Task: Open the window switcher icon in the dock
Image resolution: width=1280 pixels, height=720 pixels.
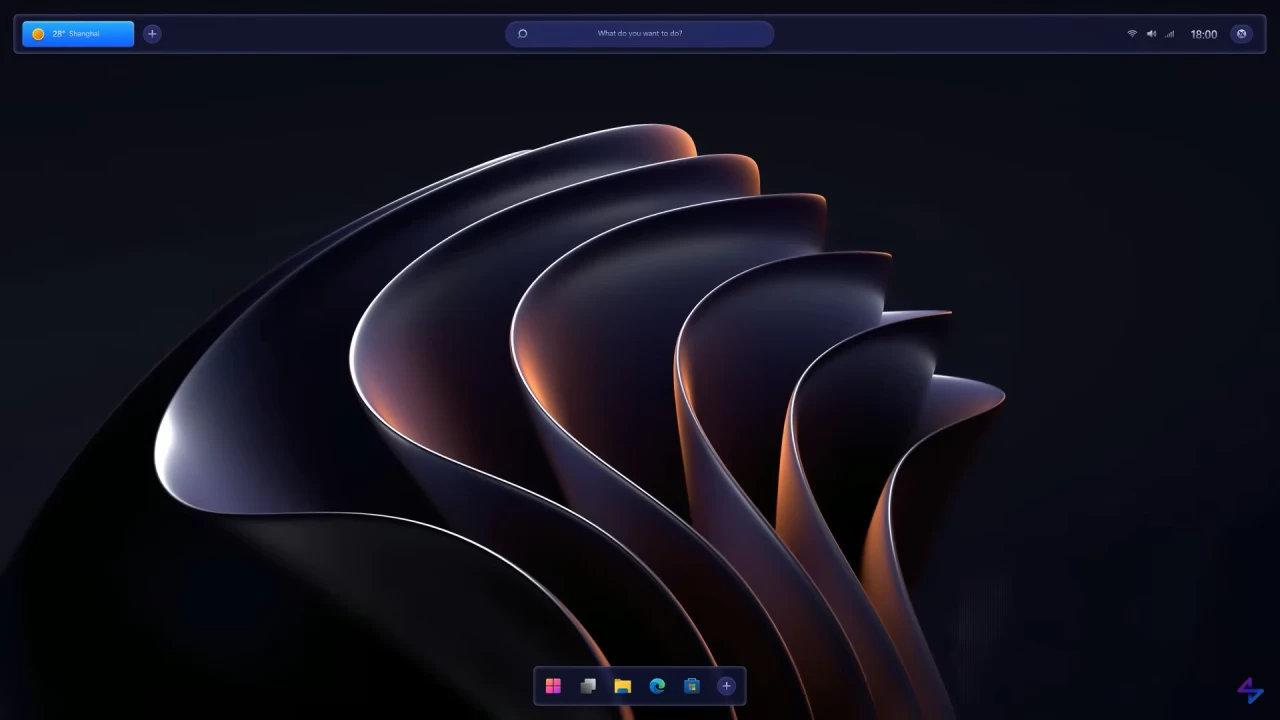Action: coord(588,686)
